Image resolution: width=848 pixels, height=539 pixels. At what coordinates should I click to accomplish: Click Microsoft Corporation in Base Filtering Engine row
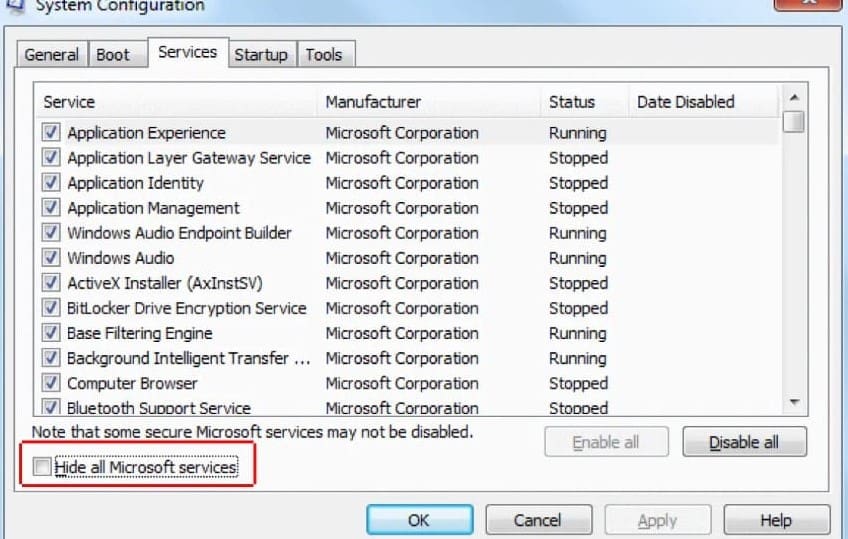(402, 332)
